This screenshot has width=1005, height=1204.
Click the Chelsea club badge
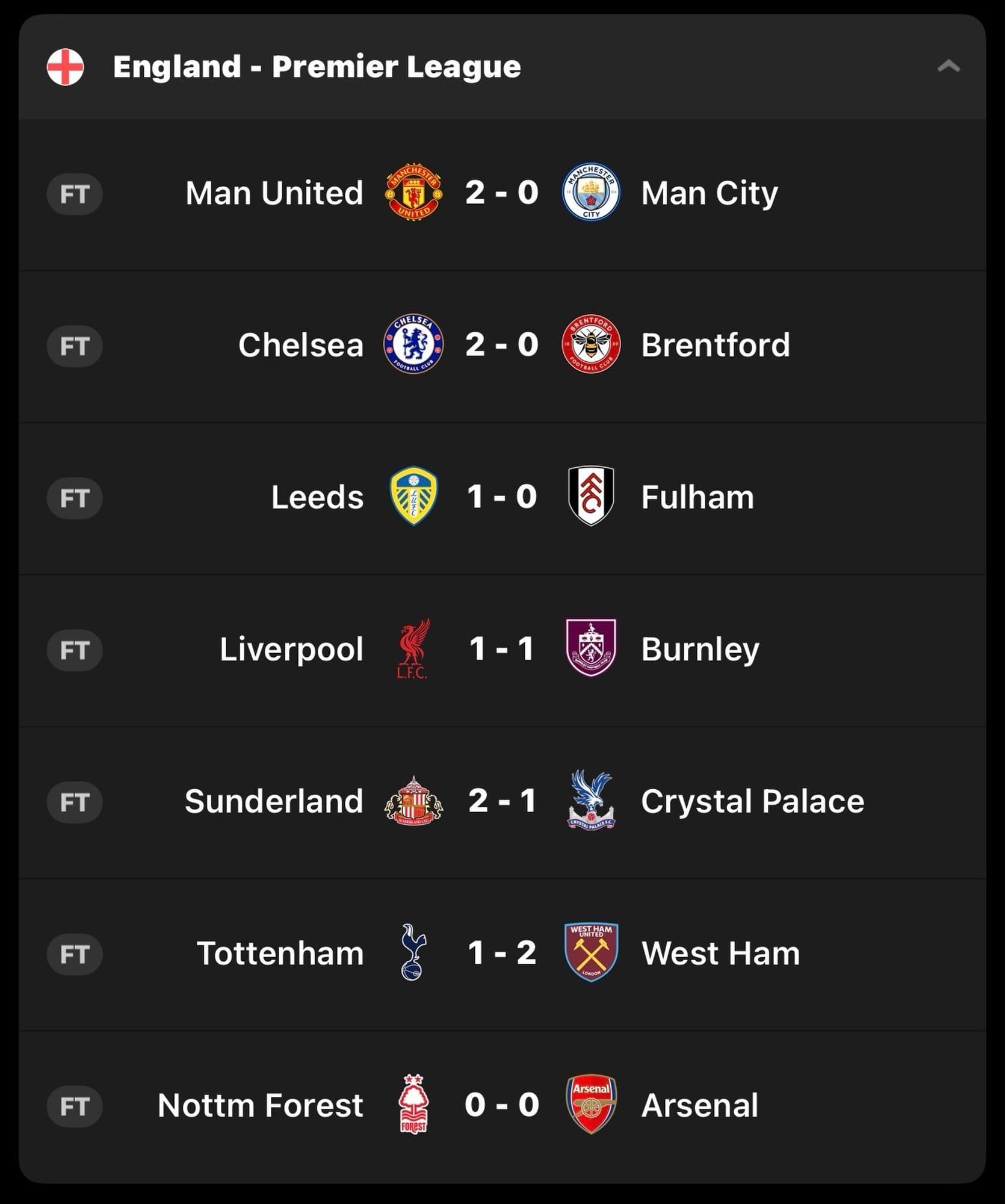click(x=413, y=344)
